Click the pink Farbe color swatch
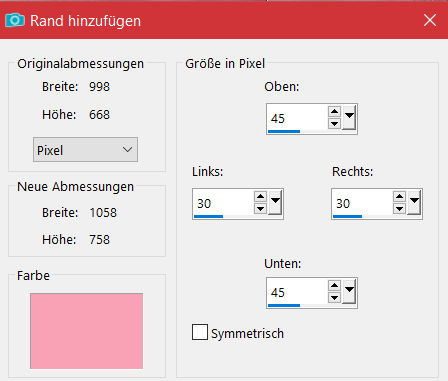The height and width of the screenshot is (381, 448). pos(87,331)
